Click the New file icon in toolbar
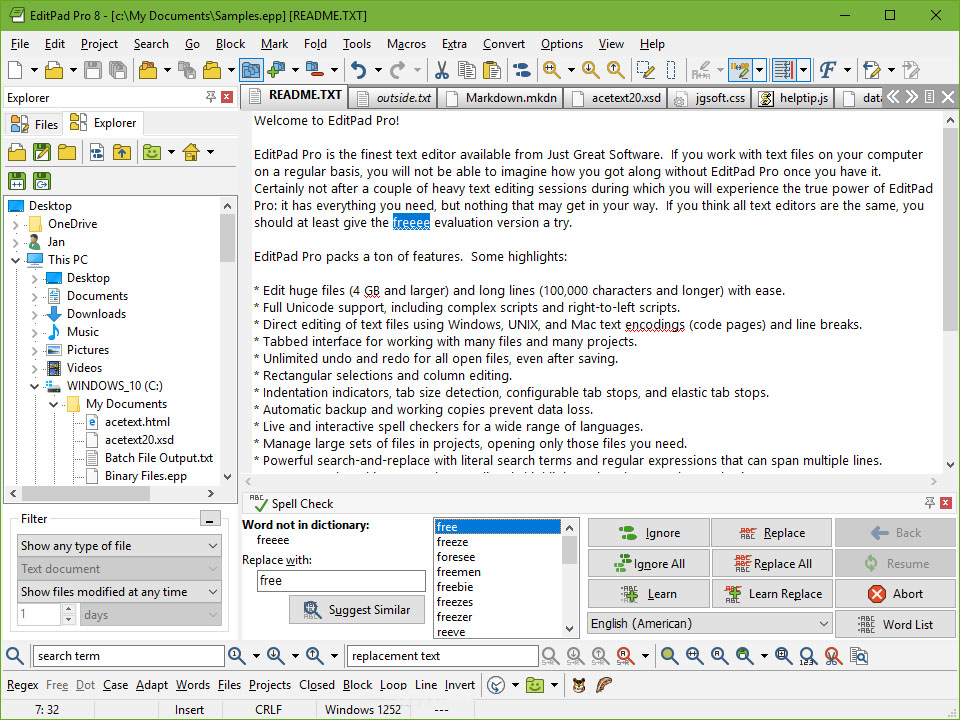 [15, 70]
